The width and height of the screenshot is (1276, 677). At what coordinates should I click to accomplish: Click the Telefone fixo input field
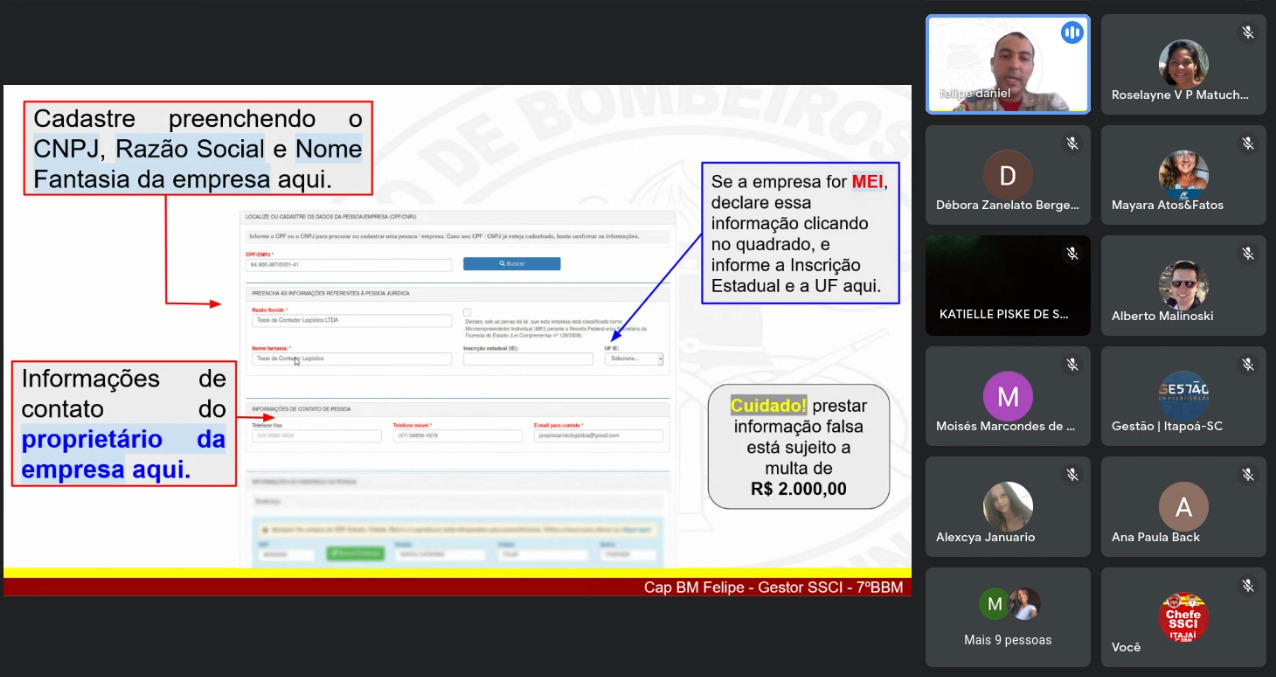[317, 436]
